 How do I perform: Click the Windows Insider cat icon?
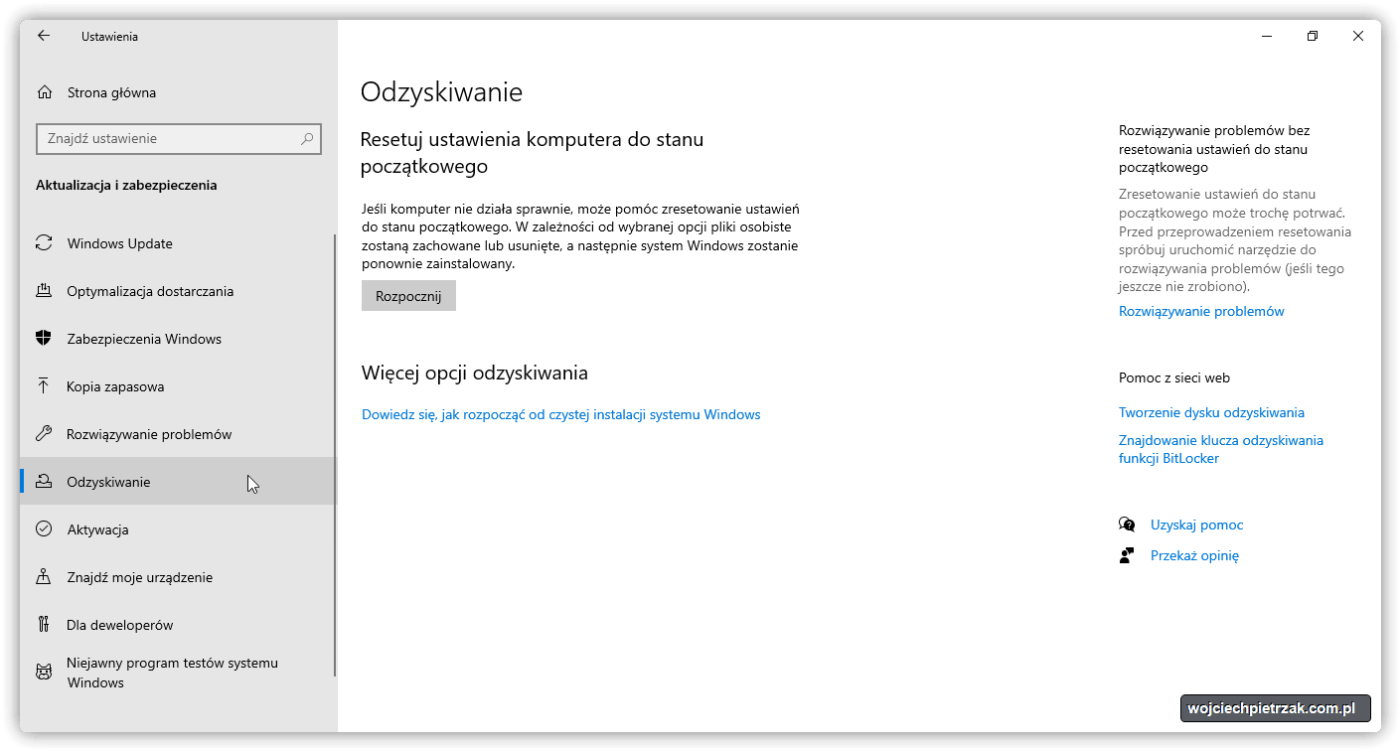pyautogui.click(x=44, y=672)
